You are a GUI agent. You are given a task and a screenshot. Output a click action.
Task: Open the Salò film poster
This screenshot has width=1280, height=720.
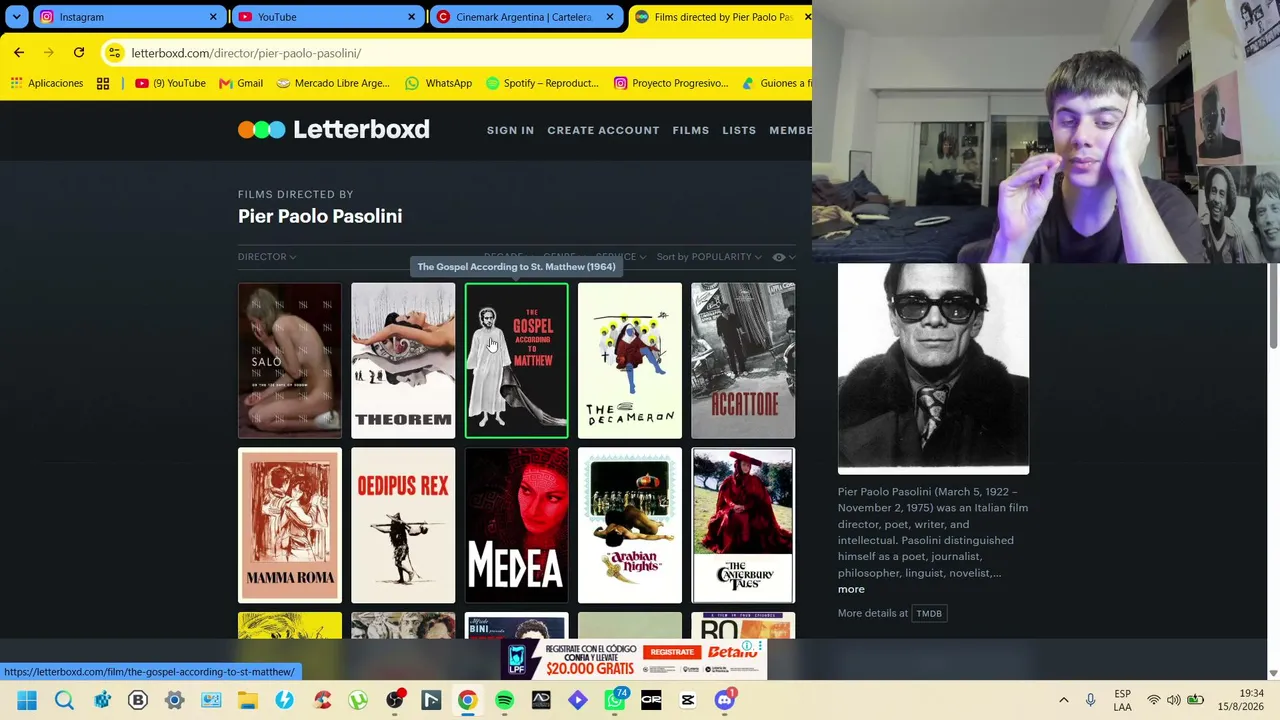coord(290,361)
